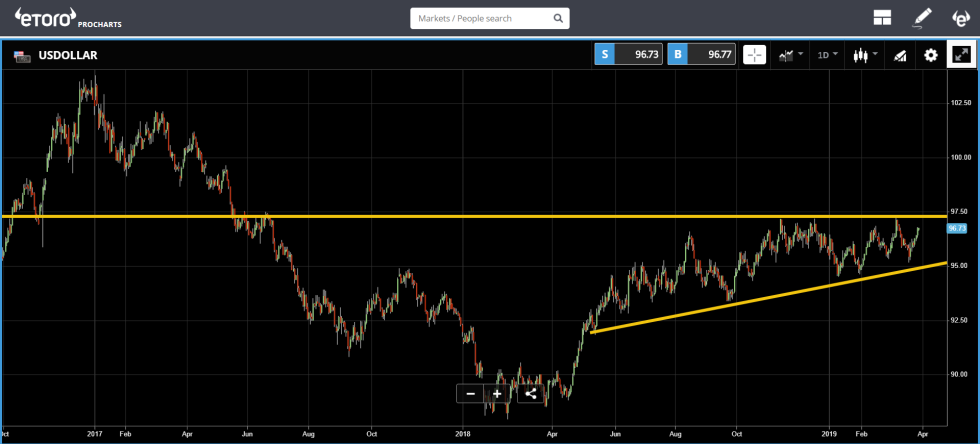Click the USDOLLAR instrument name
The height and width of the screenshot is (444, 980).
69,55
